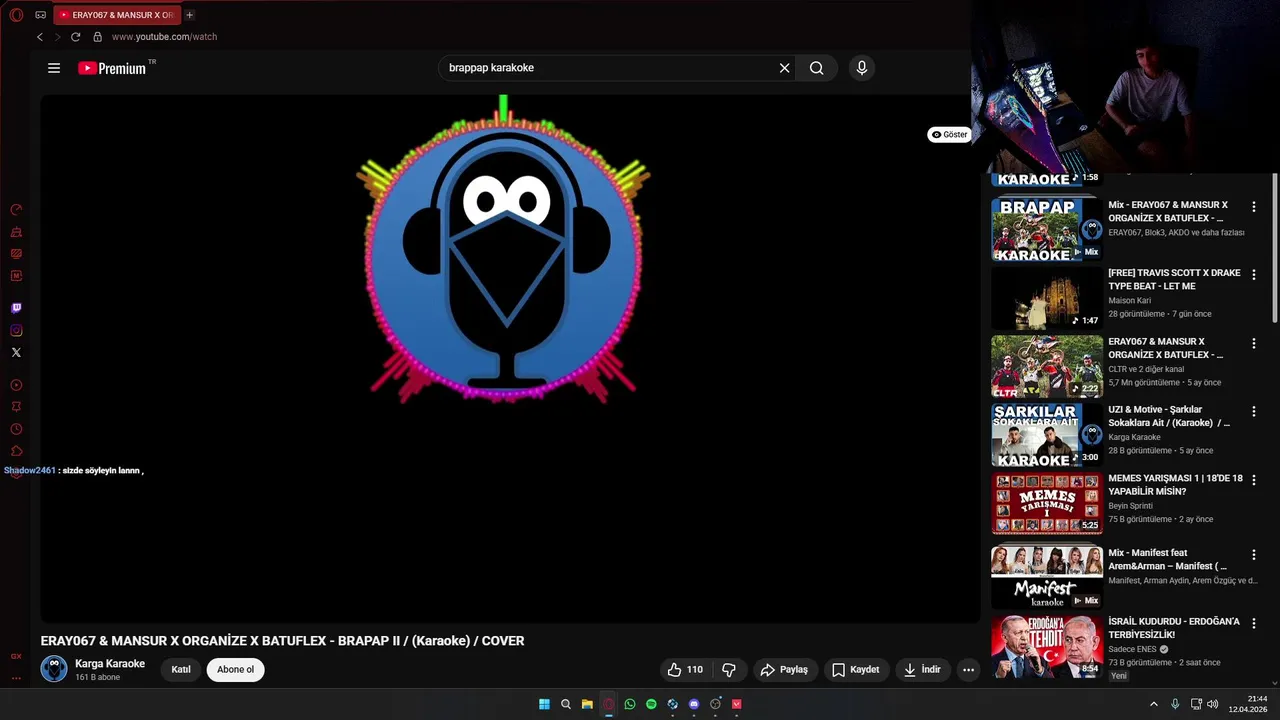Viewport: 1280px width, 720px height.
Task: Open options for MEMES YARIŞMASI video
Action: click(1254, 480)
